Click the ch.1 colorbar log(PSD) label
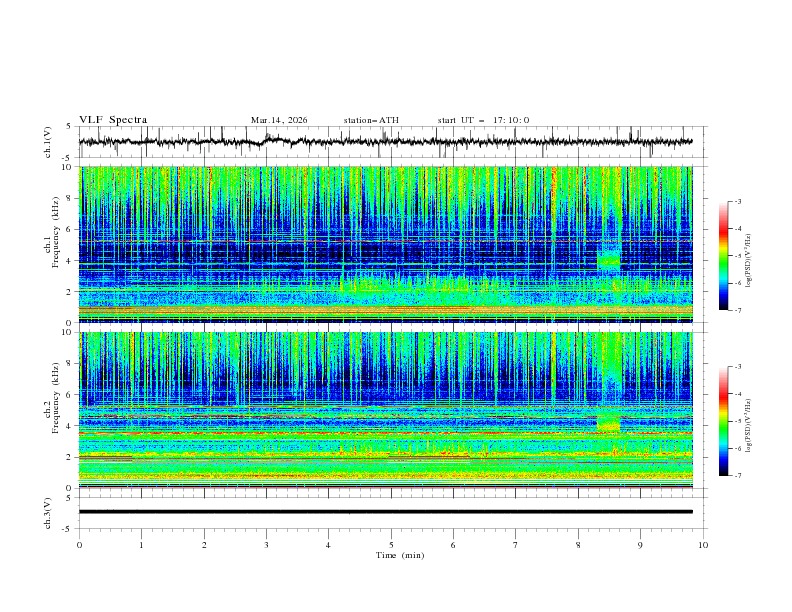 748,261
